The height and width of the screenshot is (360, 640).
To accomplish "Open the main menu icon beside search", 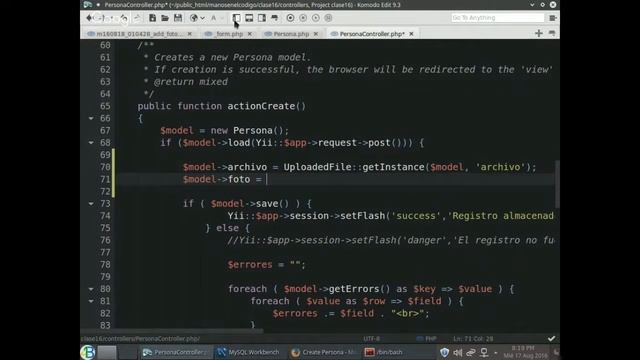I will tap(553, 18).
